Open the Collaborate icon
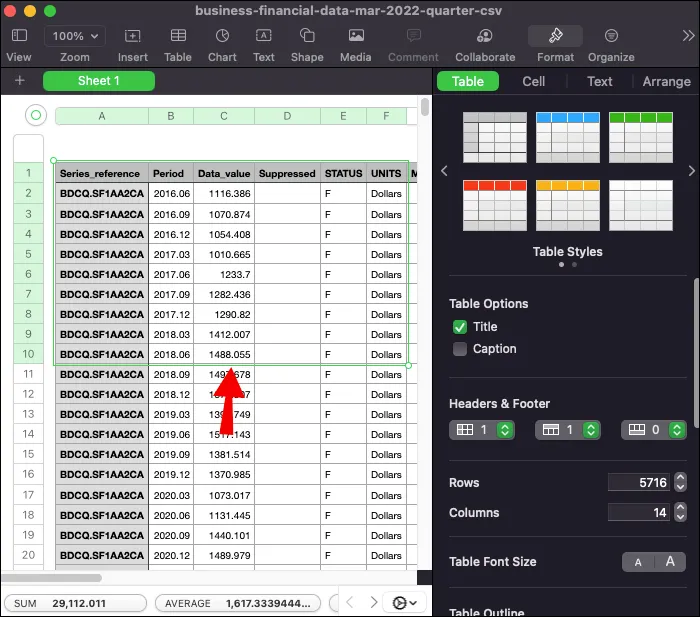Viewport: 700px width, 617px height. point(485,36)
